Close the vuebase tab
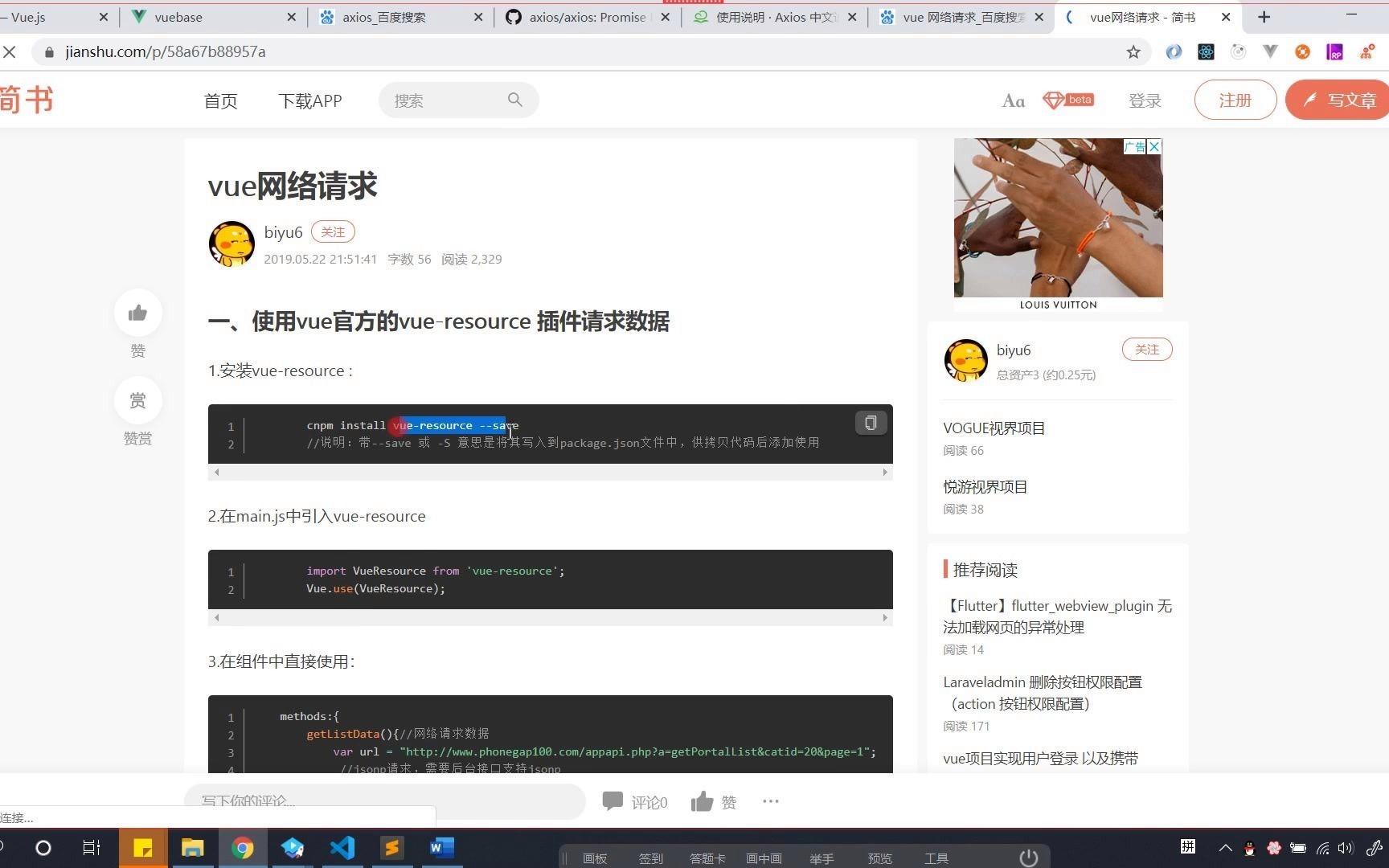1389x868 pixels. [x=291, y=17]
